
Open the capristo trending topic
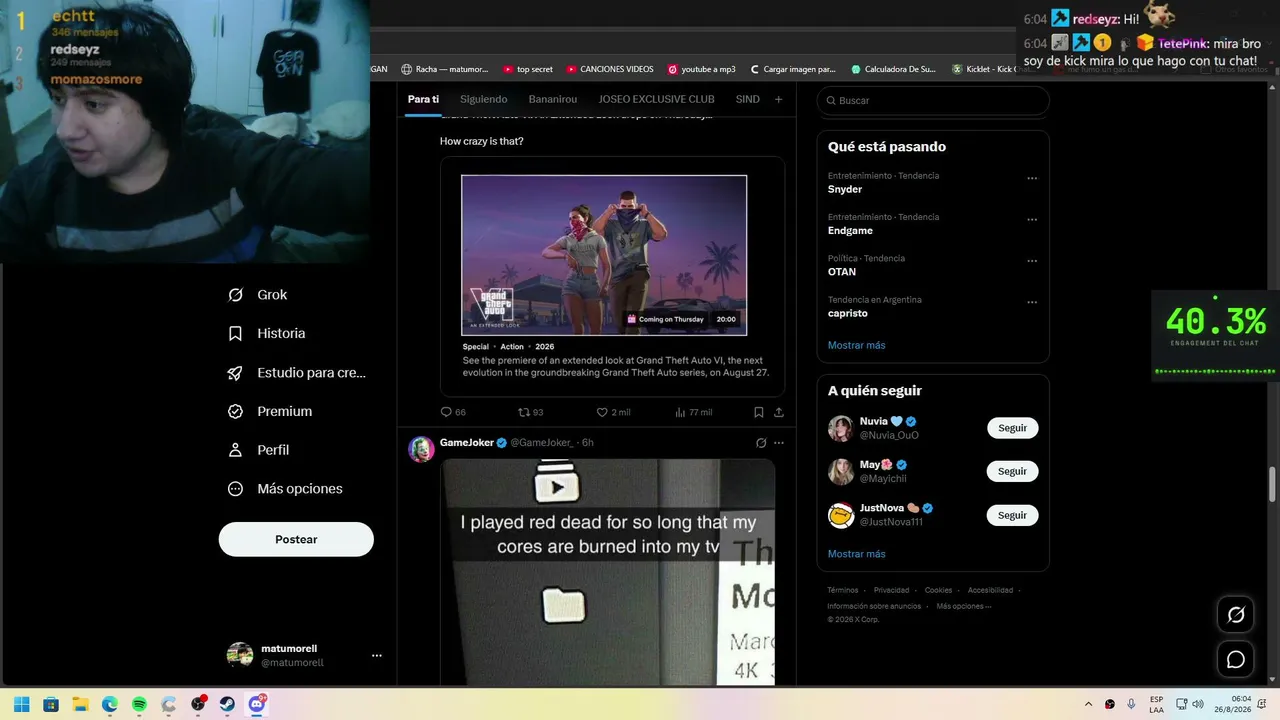pyautogui.click(x=848, y=313)
